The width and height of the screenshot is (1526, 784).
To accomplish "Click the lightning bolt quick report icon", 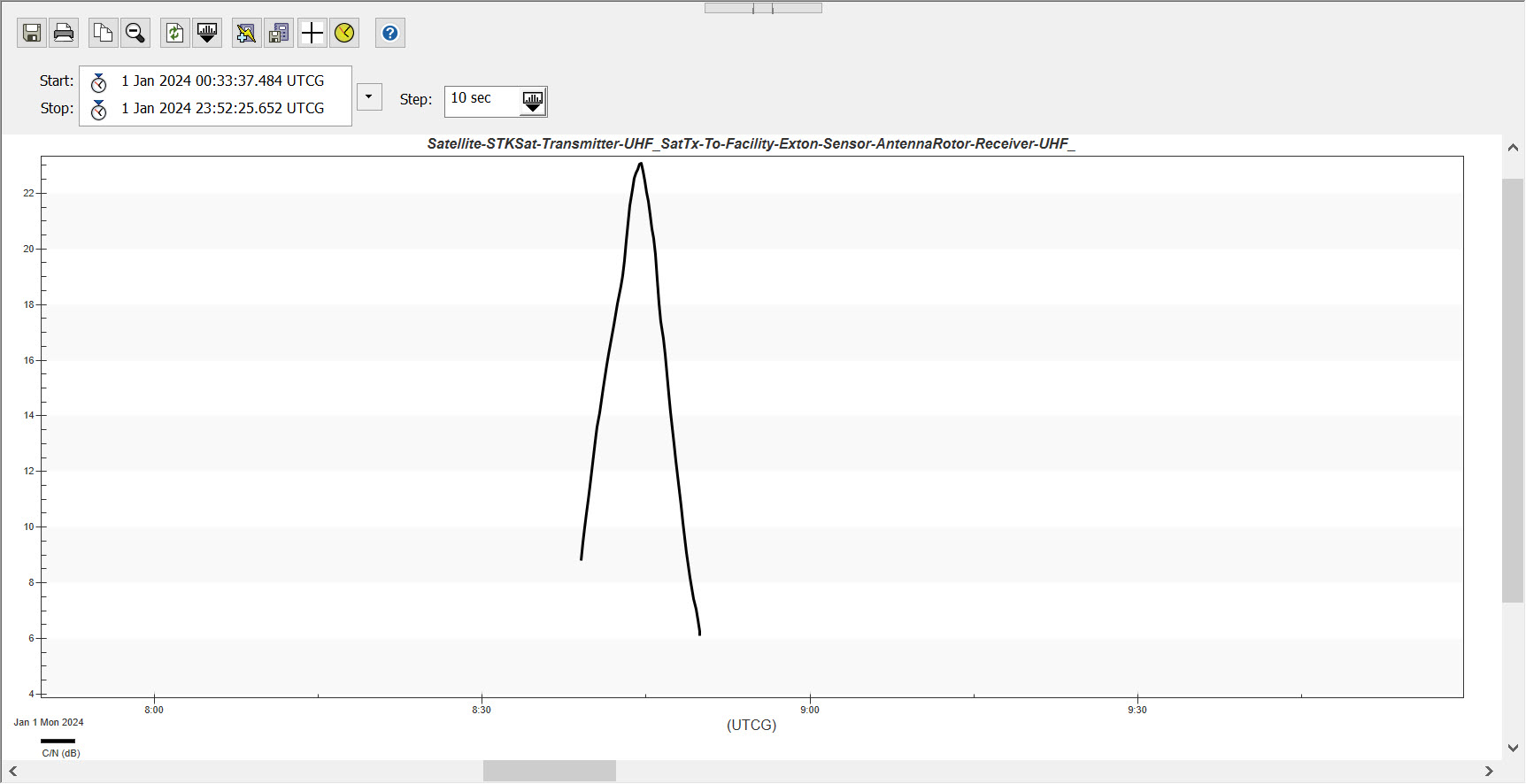I will point(246,34).
